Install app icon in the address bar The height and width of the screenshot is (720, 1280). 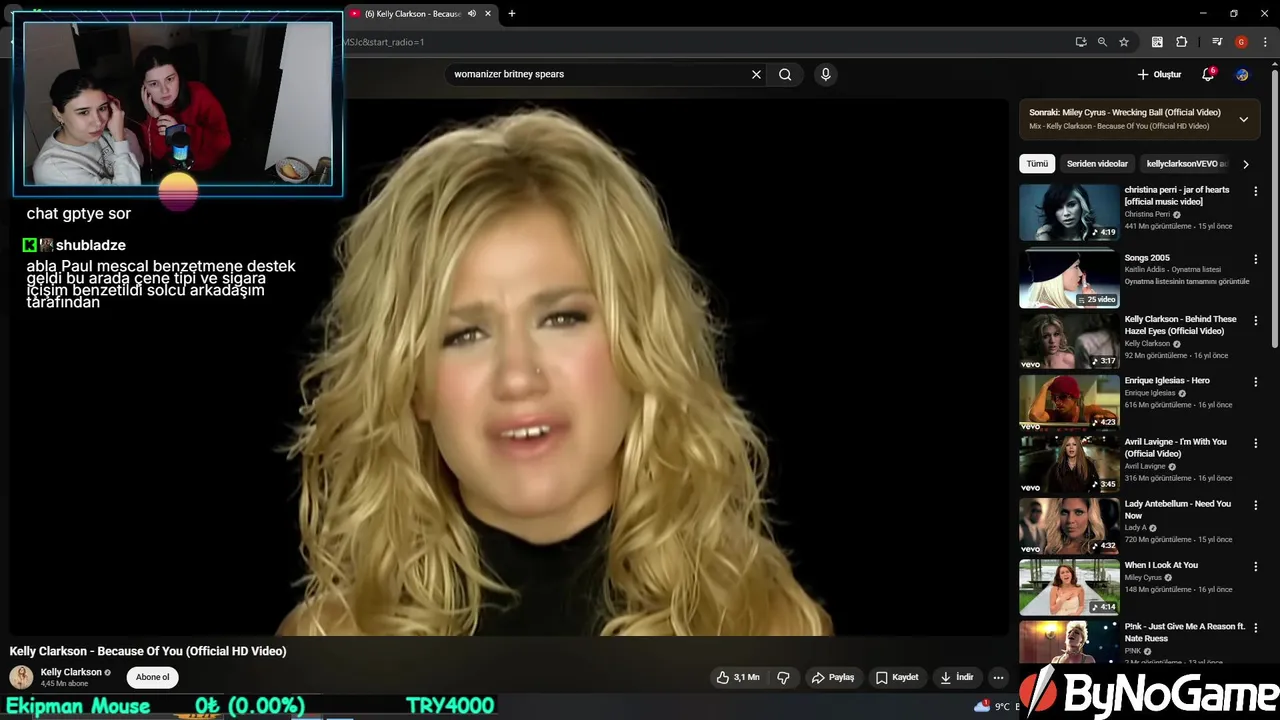[1081, 42]
